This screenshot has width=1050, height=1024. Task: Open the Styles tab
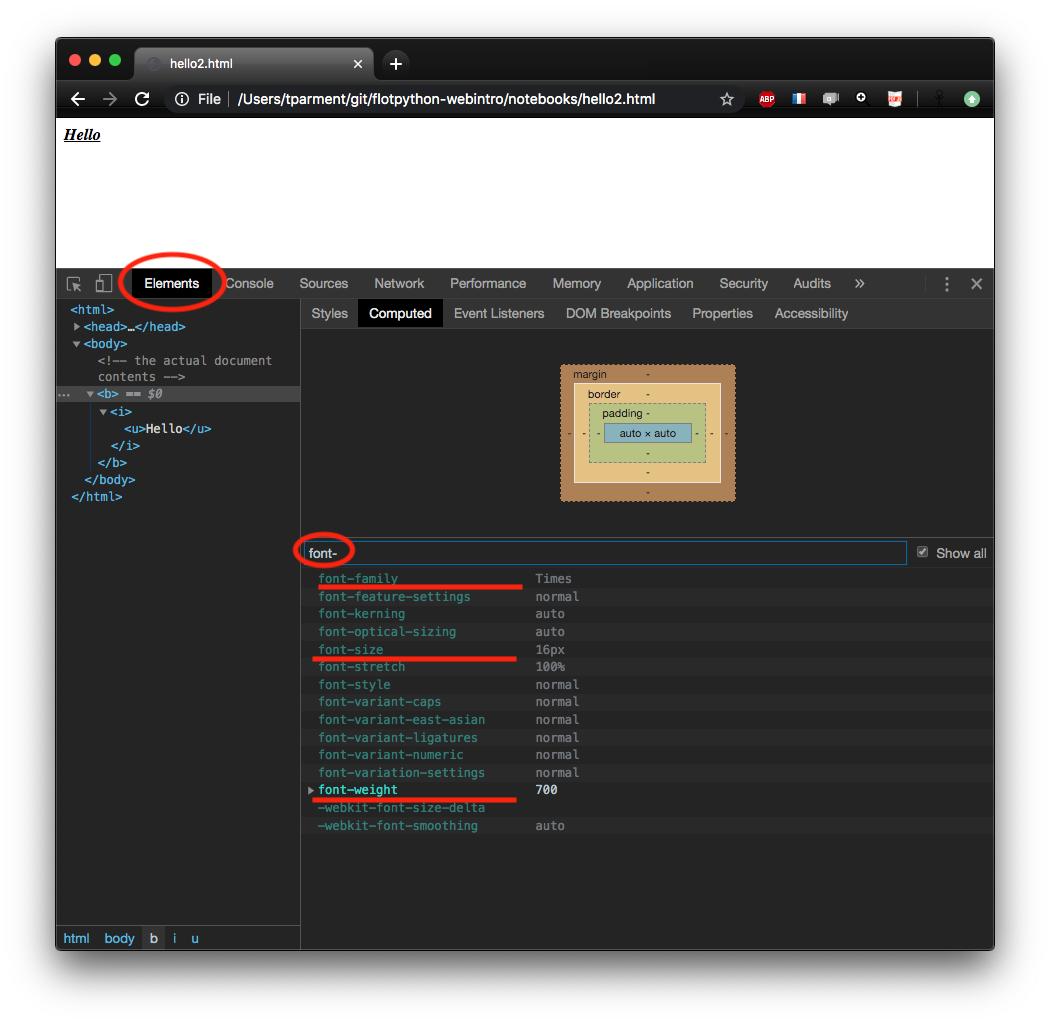coord(329,313)
